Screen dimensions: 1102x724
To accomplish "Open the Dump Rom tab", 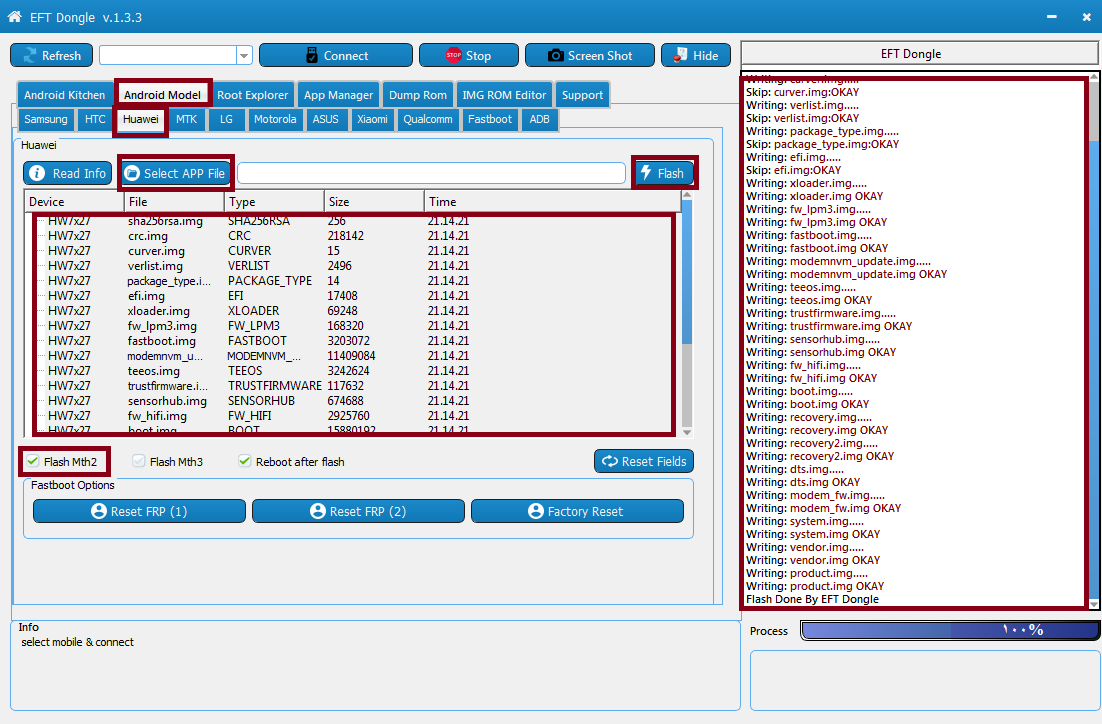I will pos(417,95).
